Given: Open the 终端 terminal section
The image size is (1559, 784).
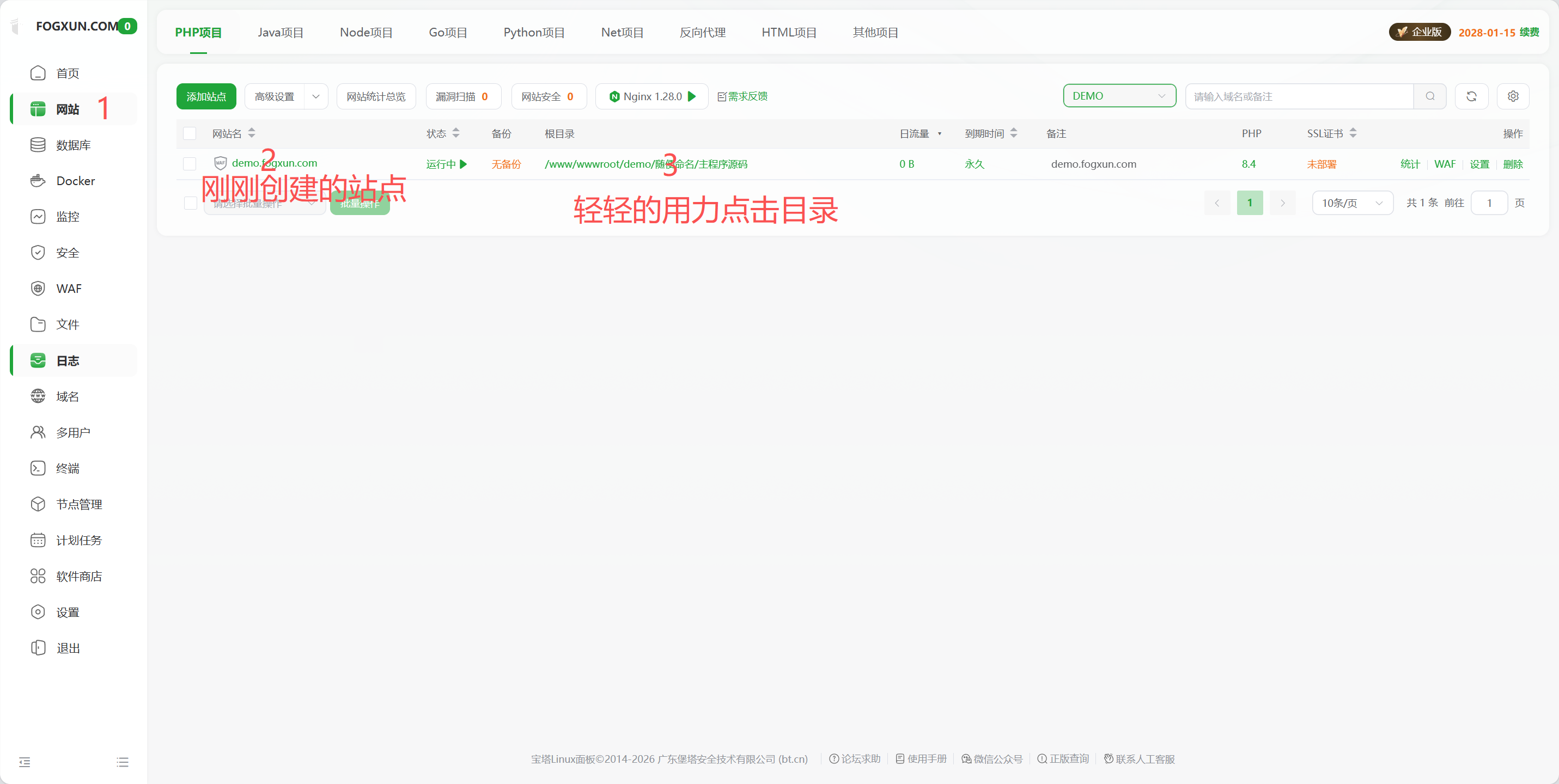Looking at the screenshot, I should point(66,468).
